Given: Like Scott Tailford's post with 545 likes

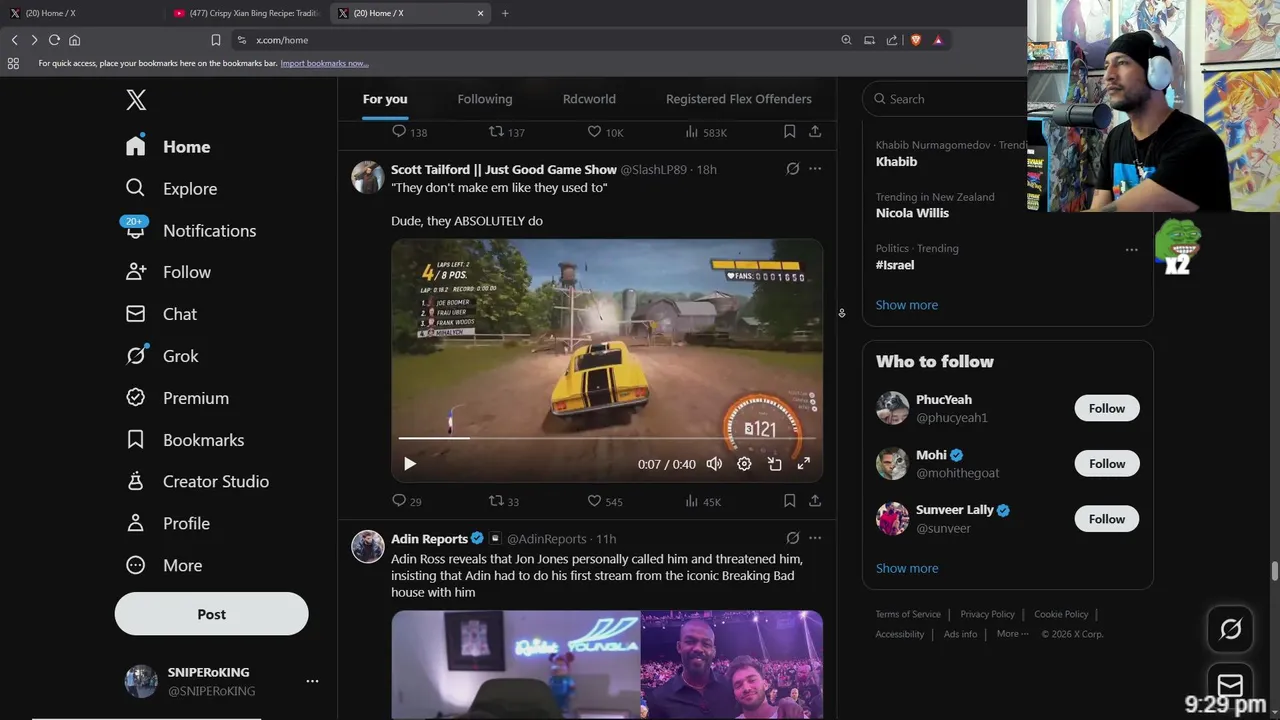Looking at the screenshot, I should click(x=605, y=501).
